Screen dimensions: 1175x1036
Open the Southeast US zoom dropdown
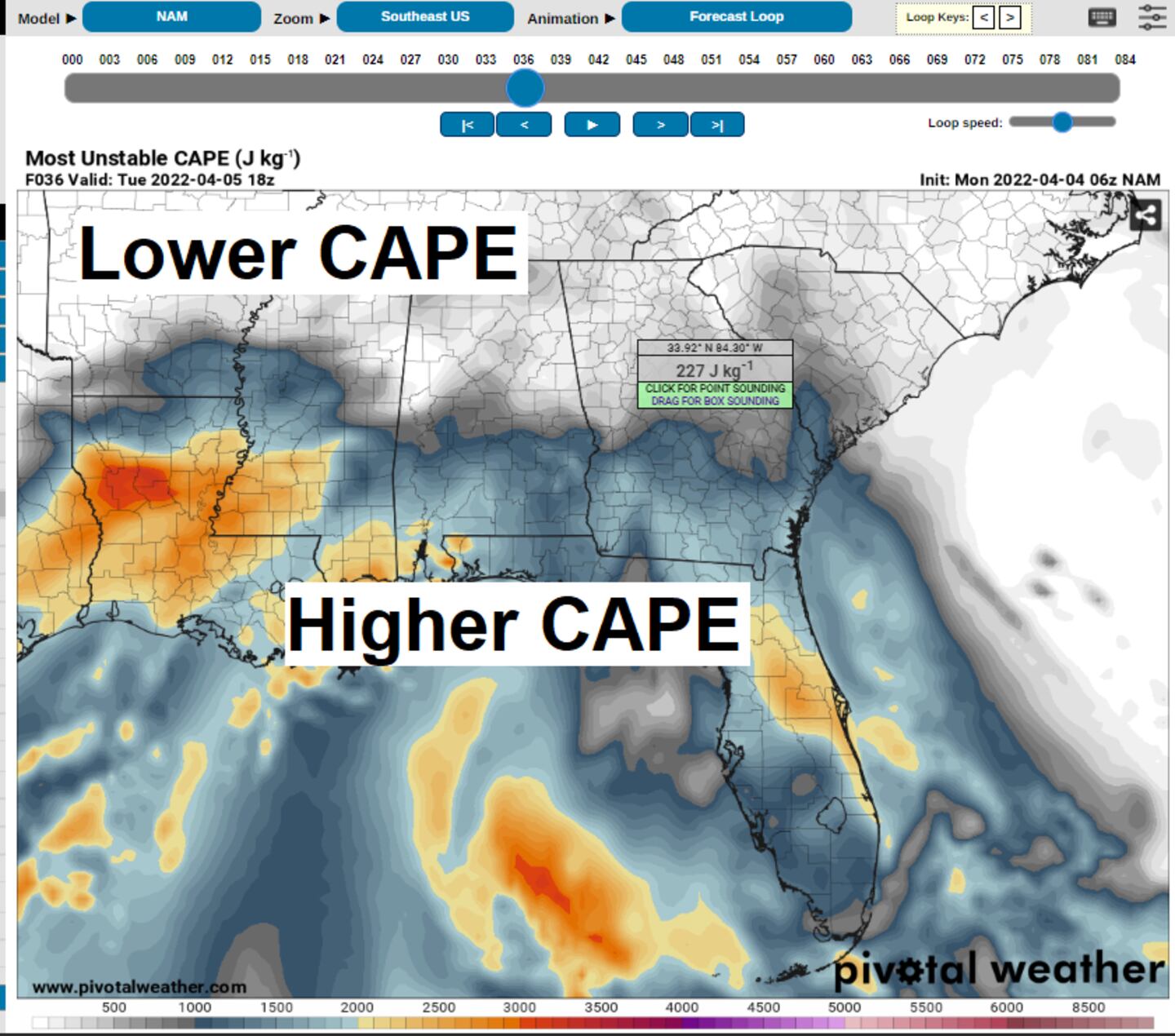click(x=425, y=17)
